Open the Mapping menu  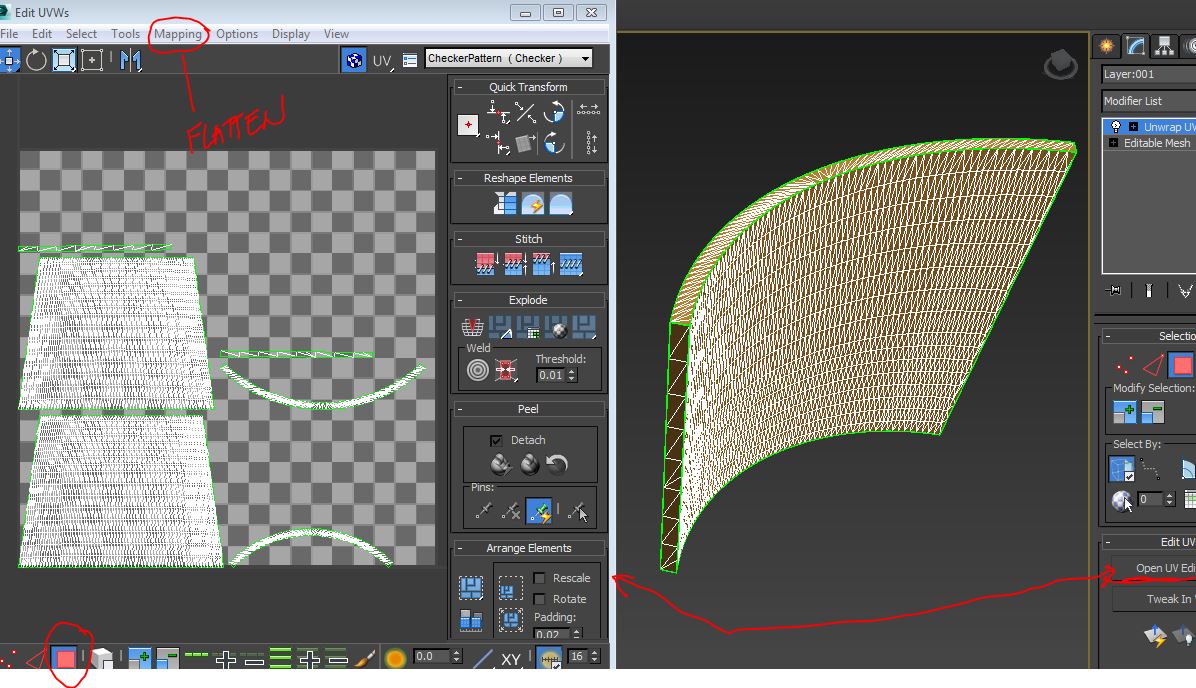[x=176, y=33]
